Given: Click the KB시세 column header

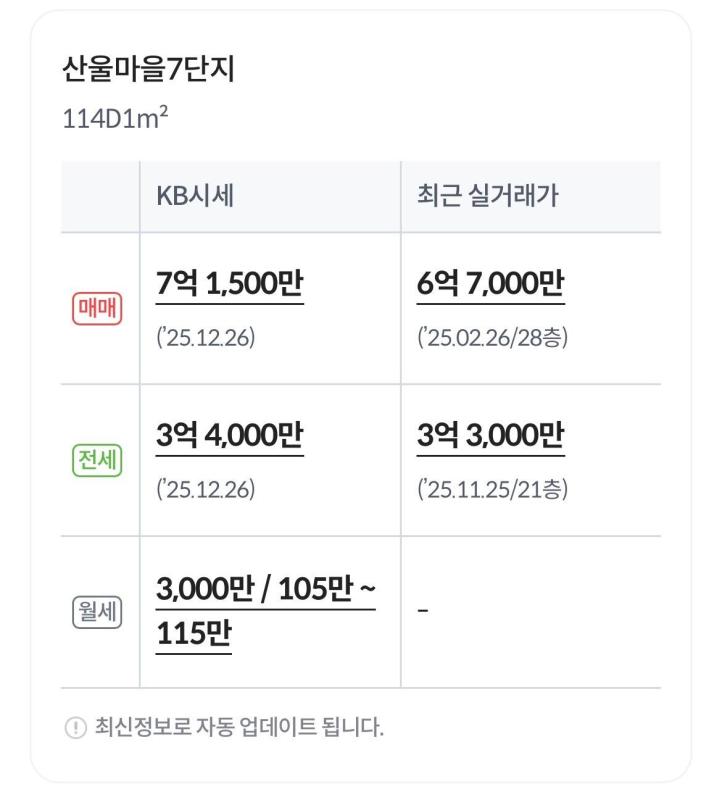Looking at the screenshot, I should point(195,195).
